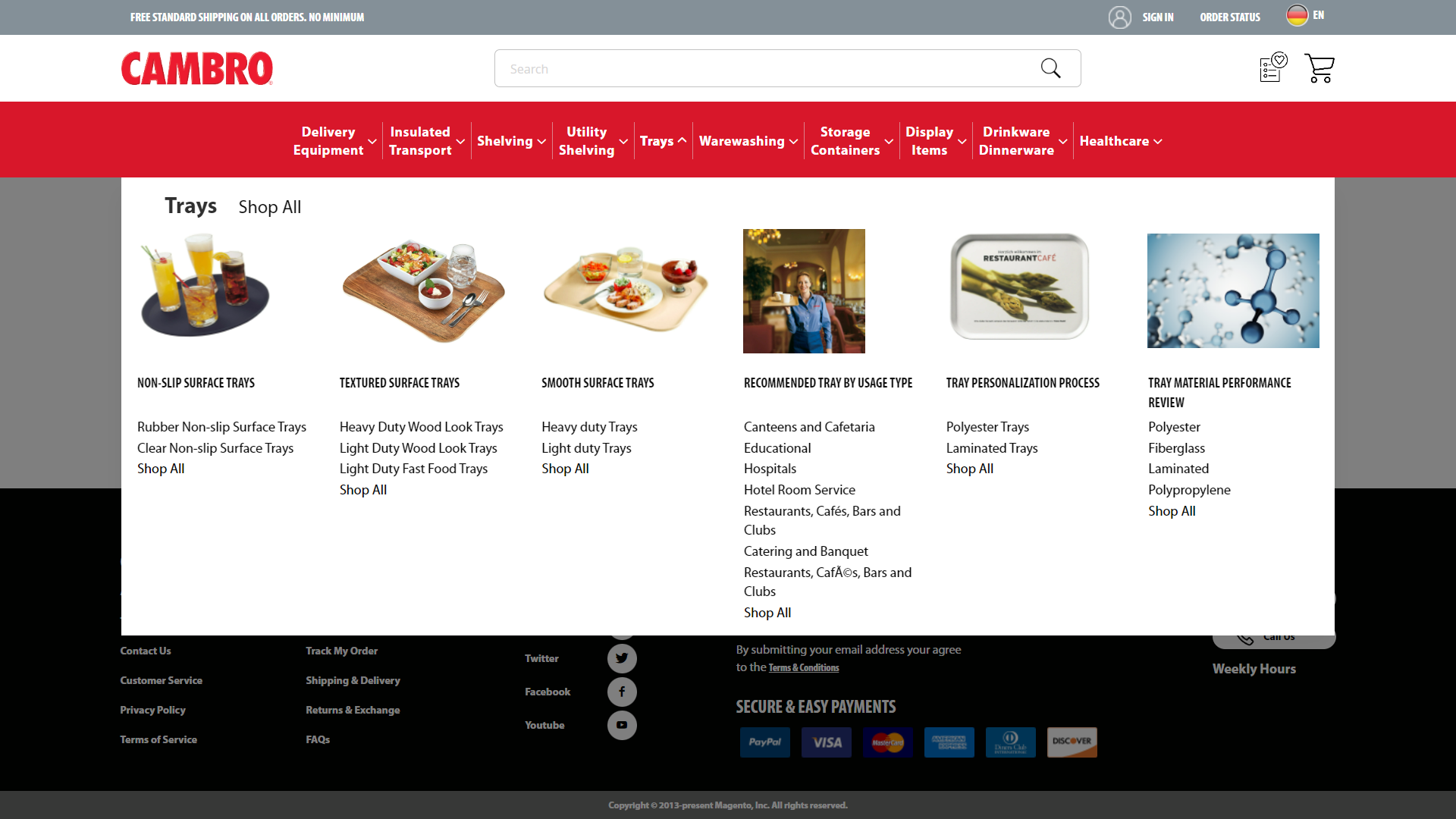
Task: Open the Terms & Conditions link
Action: [803, 668]
